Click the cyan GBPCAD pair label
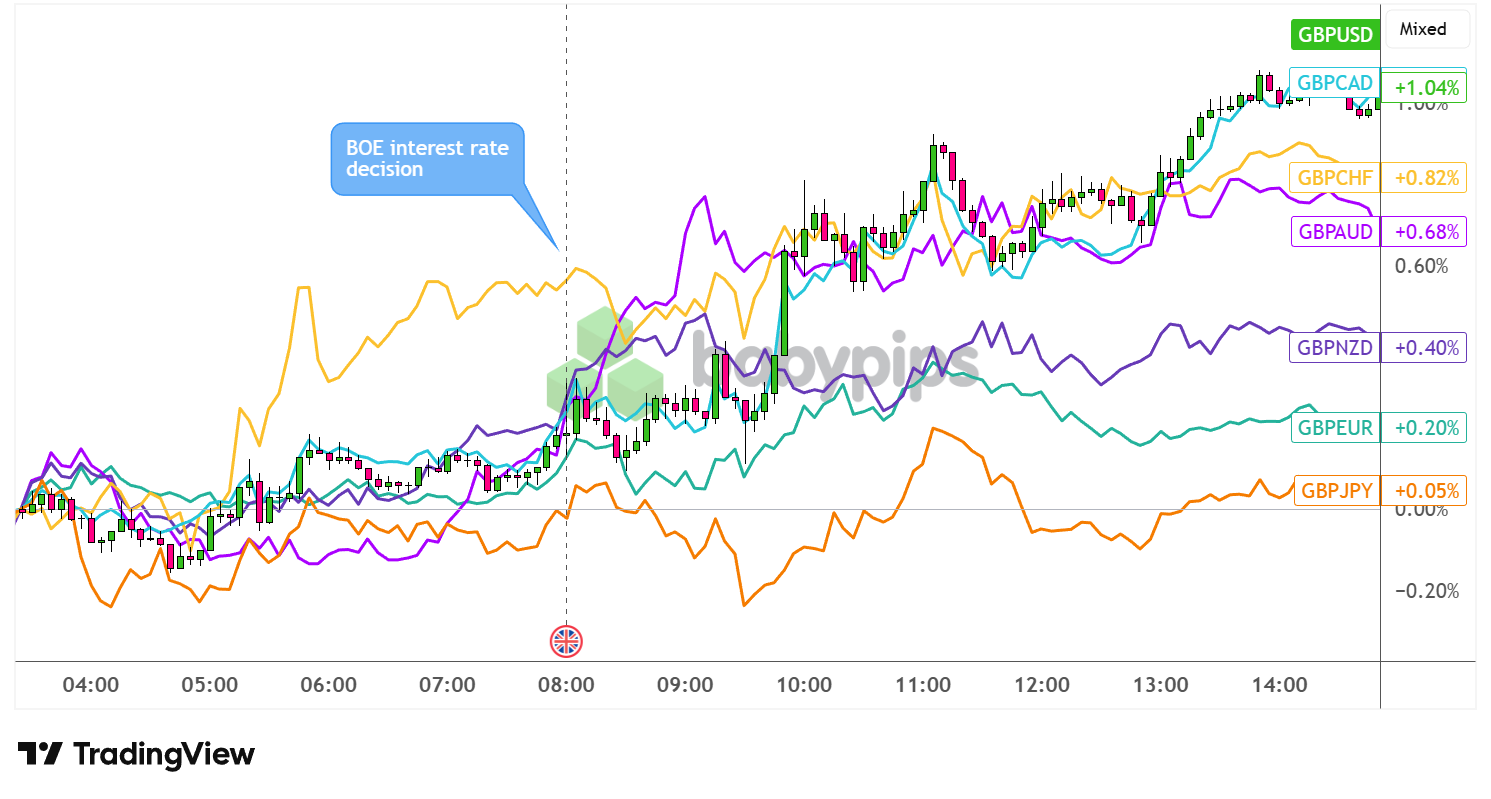This screenshot has width=1491, height=799. click(x=1334, y=83)
